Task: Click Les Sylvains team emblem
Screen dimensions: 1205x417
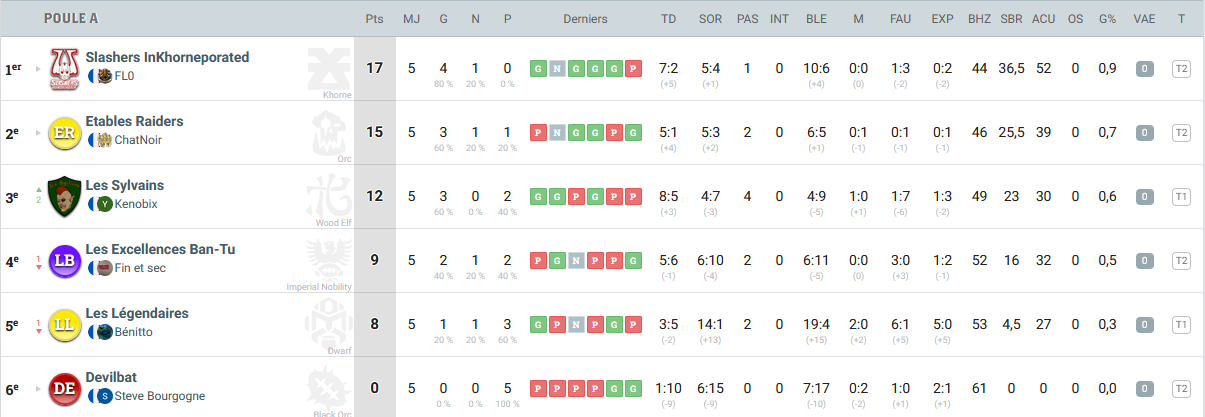Action: pyautogui.click(x=64, y=196)
